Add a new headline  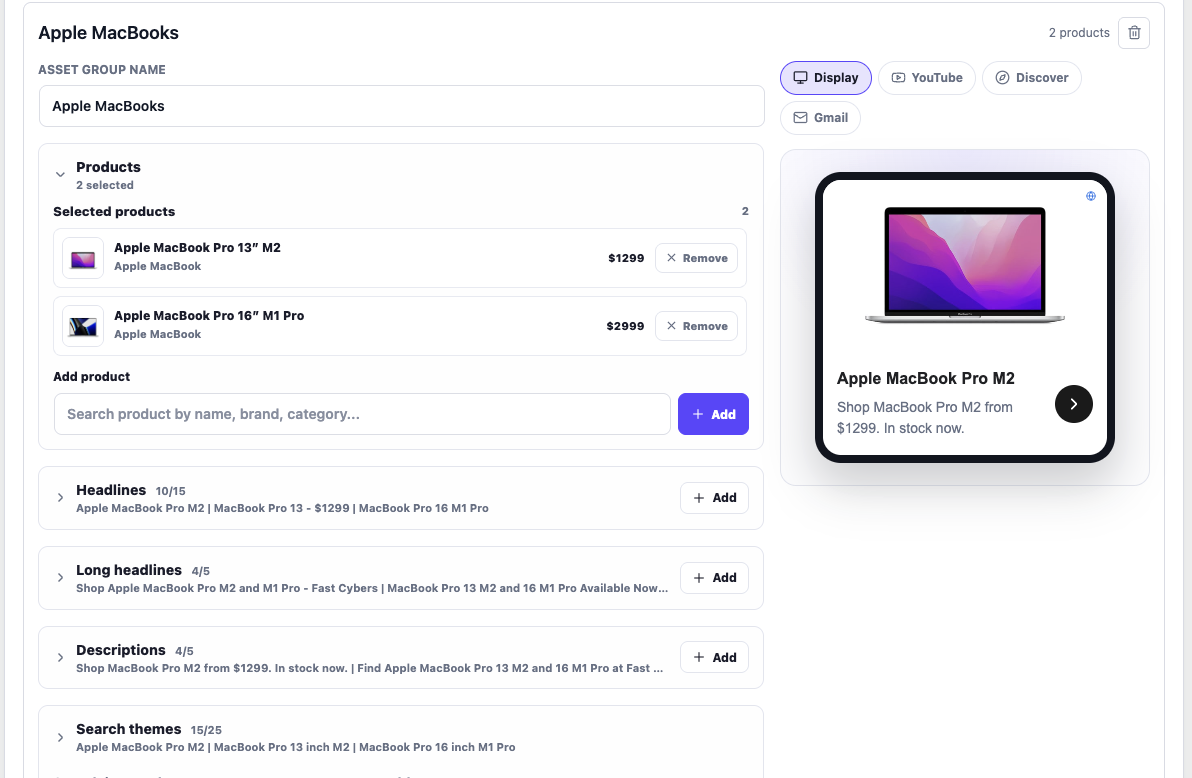tap(715, 498)
